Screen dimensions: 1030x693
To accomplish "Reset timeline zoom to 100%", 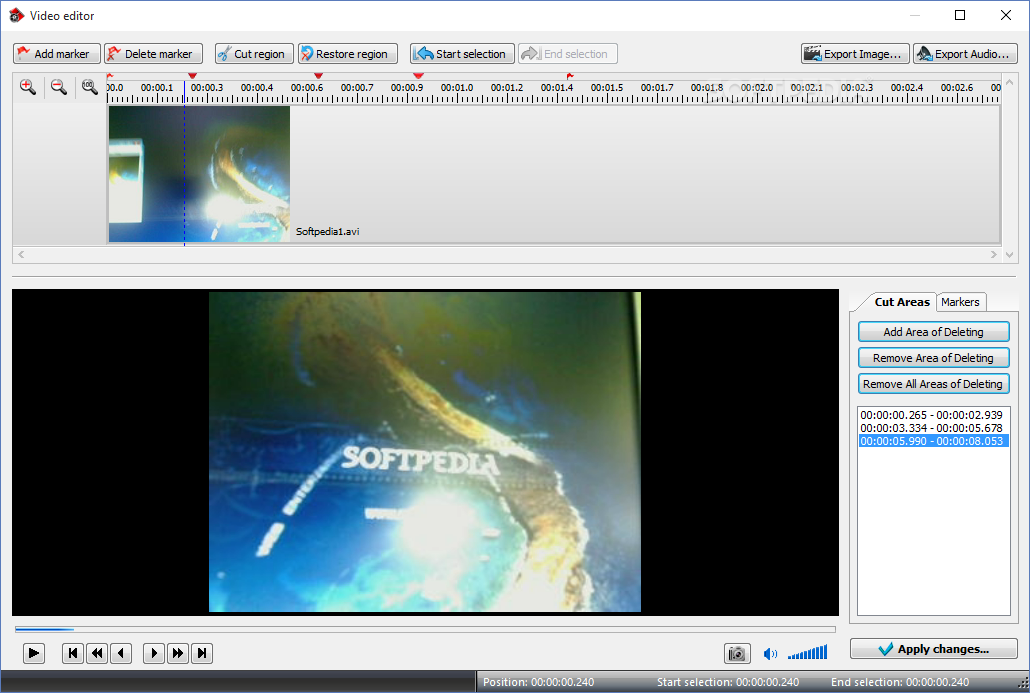I will (89, 87).
